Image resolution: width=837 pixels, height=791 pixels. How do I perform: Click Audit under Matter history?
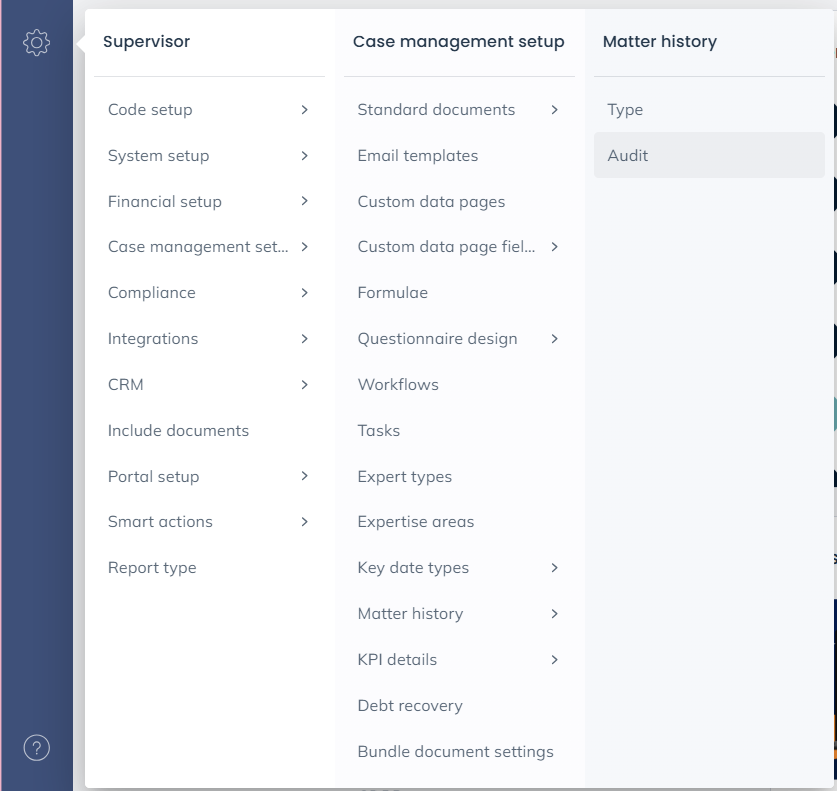coord(628,156)
